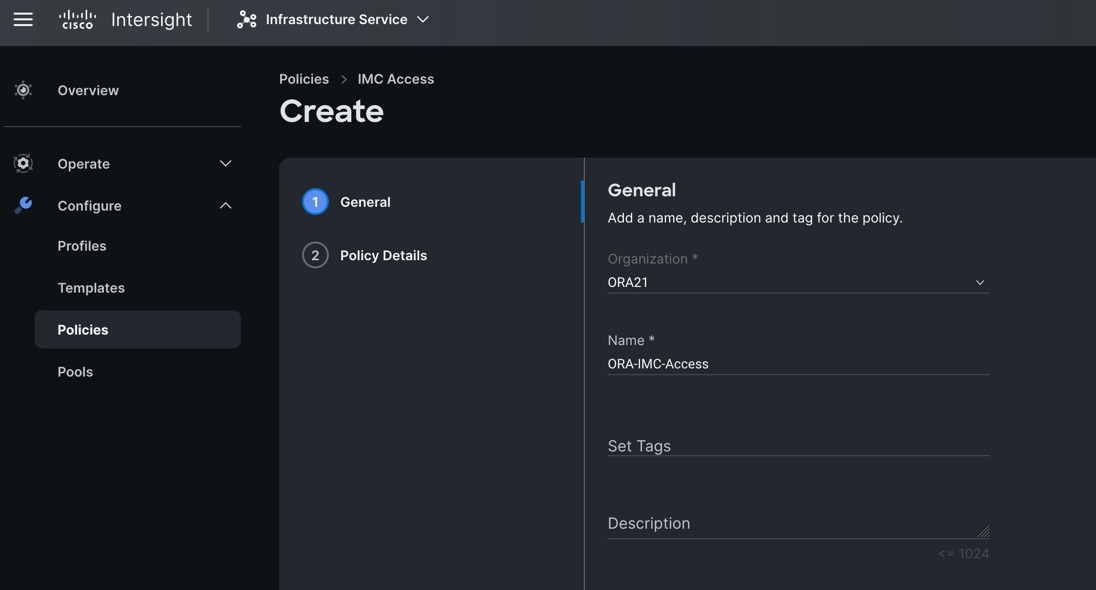Select the step 1 General circle
The width and height of the screenshot is (1096, 590).
pyautogui.click(x=315, y=202)
